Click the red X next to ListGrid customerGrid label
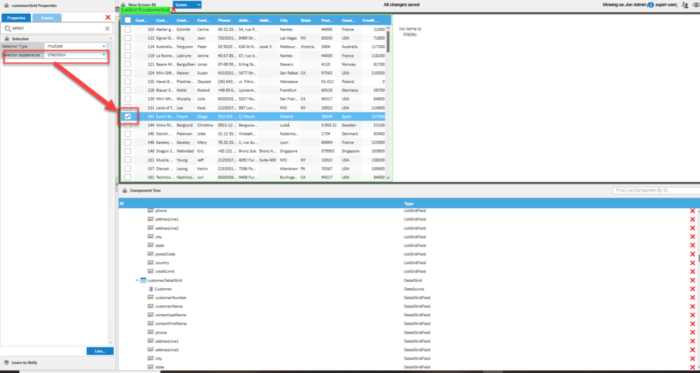The height and width of the screenshot is (373, 700). pyautogui.click(x=173, y=9)
